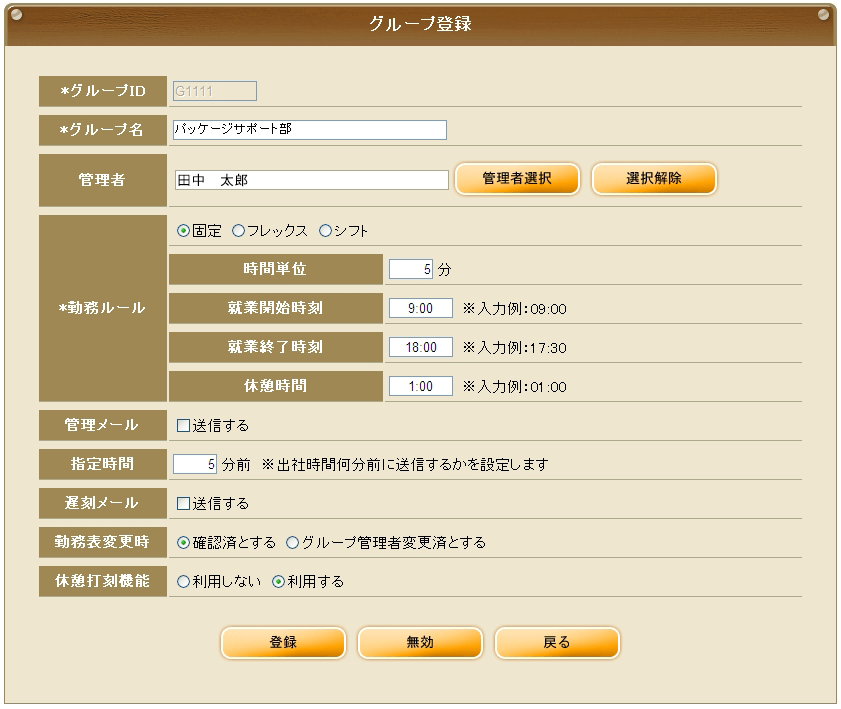The width and height of the screenshot is (841, 709).
Task: Select the 固定 work rule radio button
Action: point(183,231)
